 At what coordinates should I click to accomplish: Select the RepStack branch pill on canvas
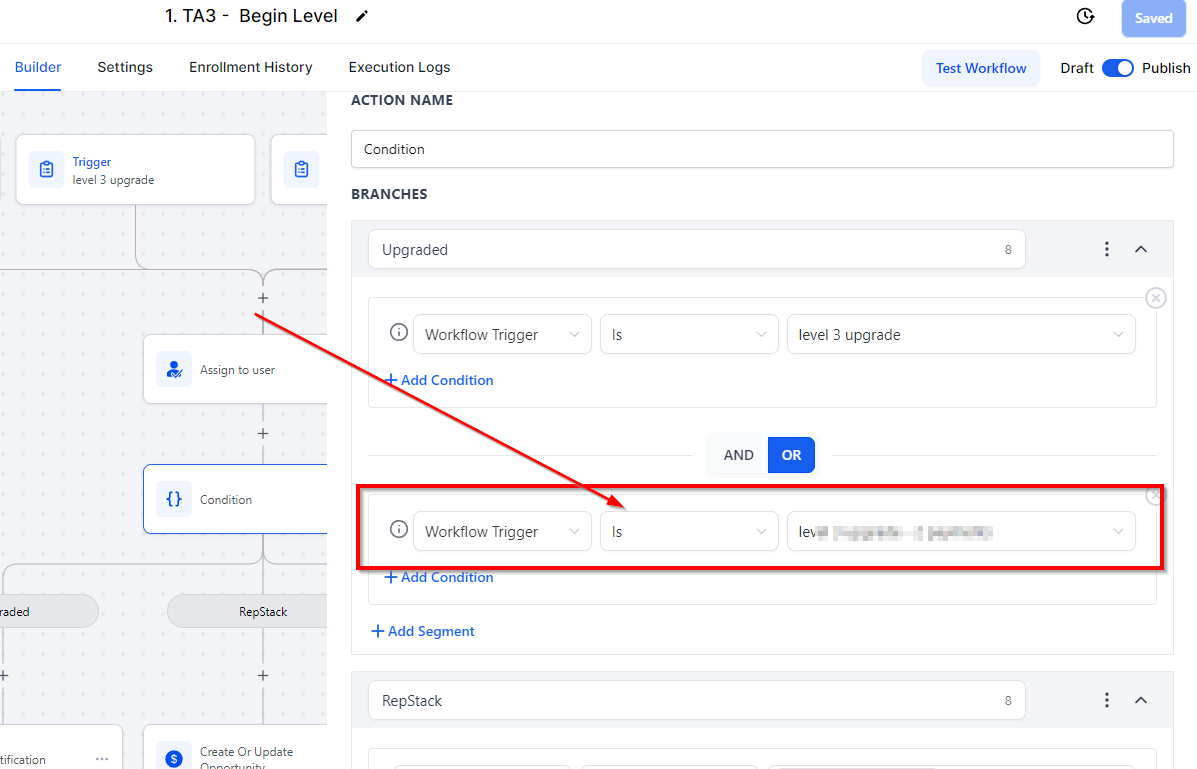click(x=247, y=612)
